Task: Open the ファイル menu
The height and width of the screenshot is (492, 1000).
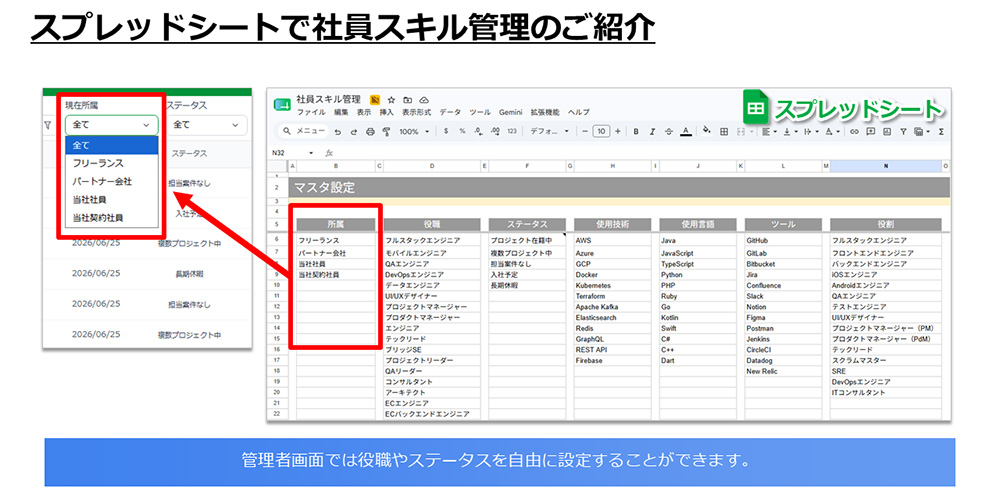Action: point(311,112)
